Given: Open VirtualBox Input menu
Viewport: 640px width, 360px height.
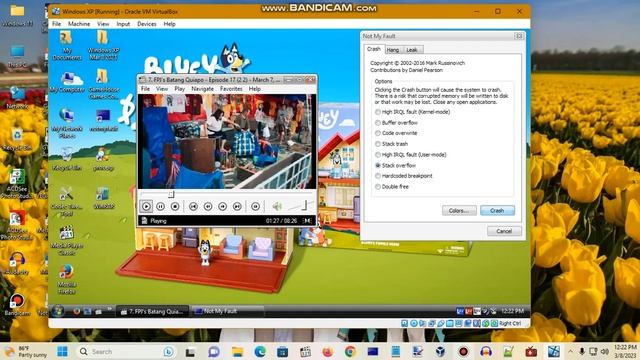Looking at the screenshot, I should point(123,24).
